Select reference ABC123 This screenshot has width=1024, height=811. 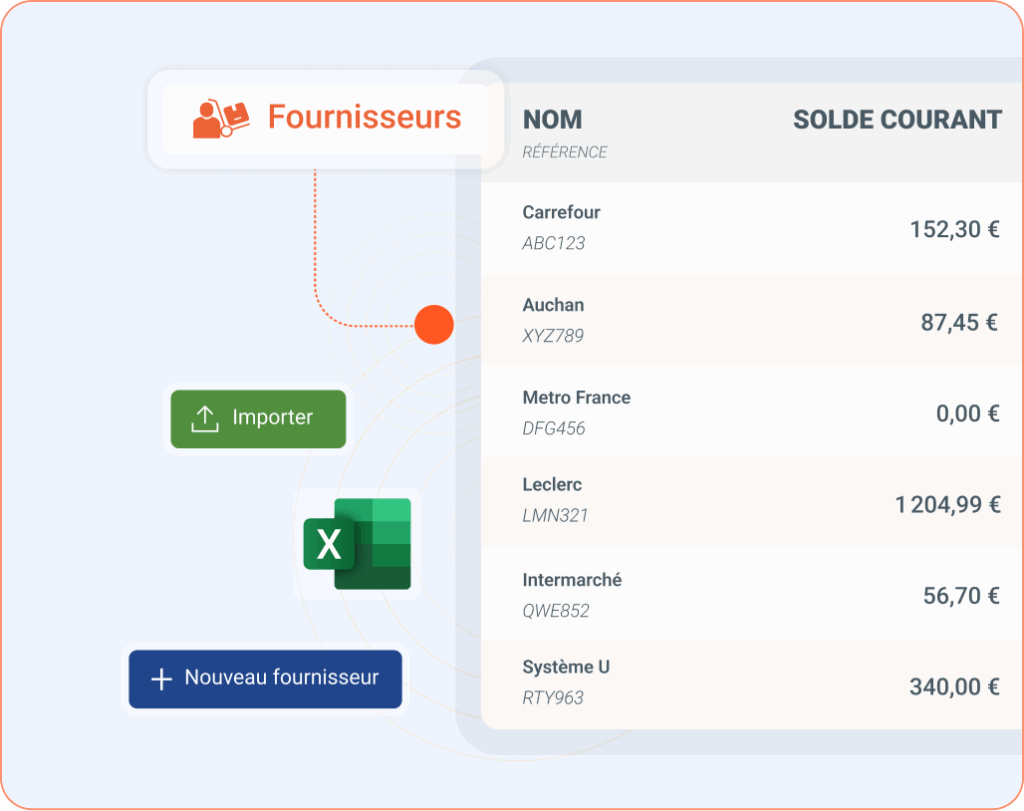(x=554, y=243)
